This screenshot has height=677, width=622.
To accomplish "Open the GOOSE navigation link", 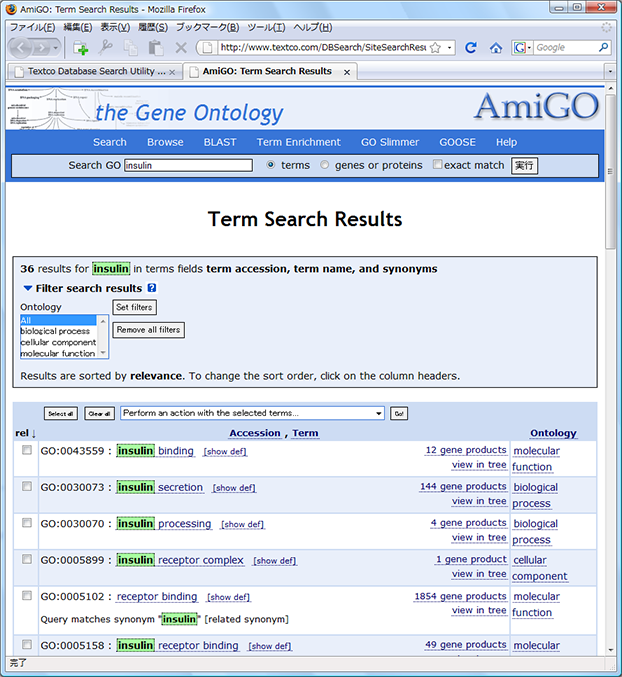I will click(458, 142).
